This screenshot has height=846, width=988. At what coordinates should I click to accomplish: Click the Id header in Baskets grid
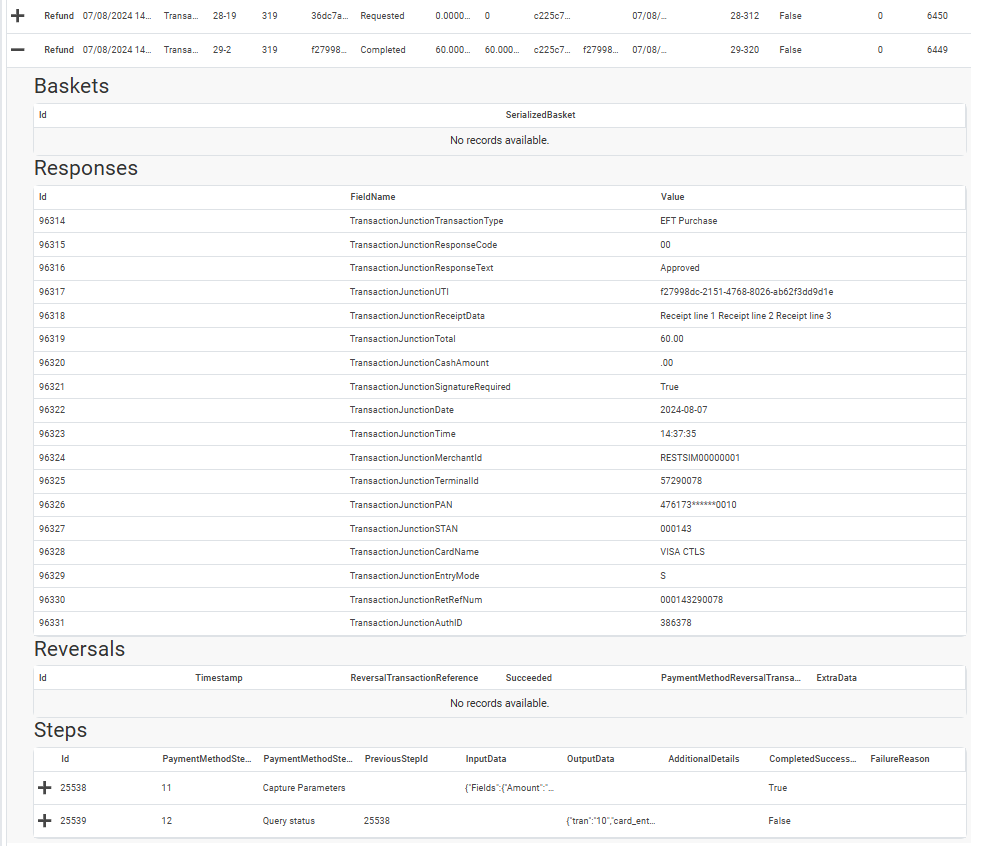[43, 115]
